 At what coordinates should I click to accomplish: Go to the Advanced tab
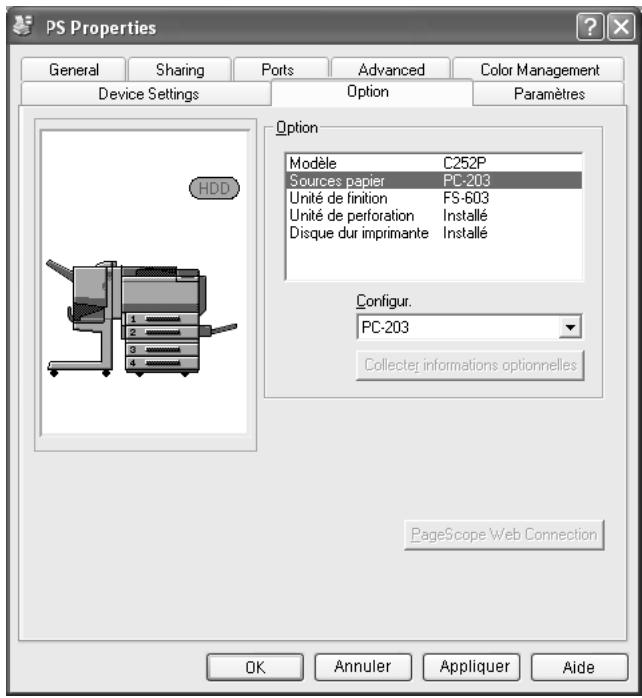[x=391, y=69]
